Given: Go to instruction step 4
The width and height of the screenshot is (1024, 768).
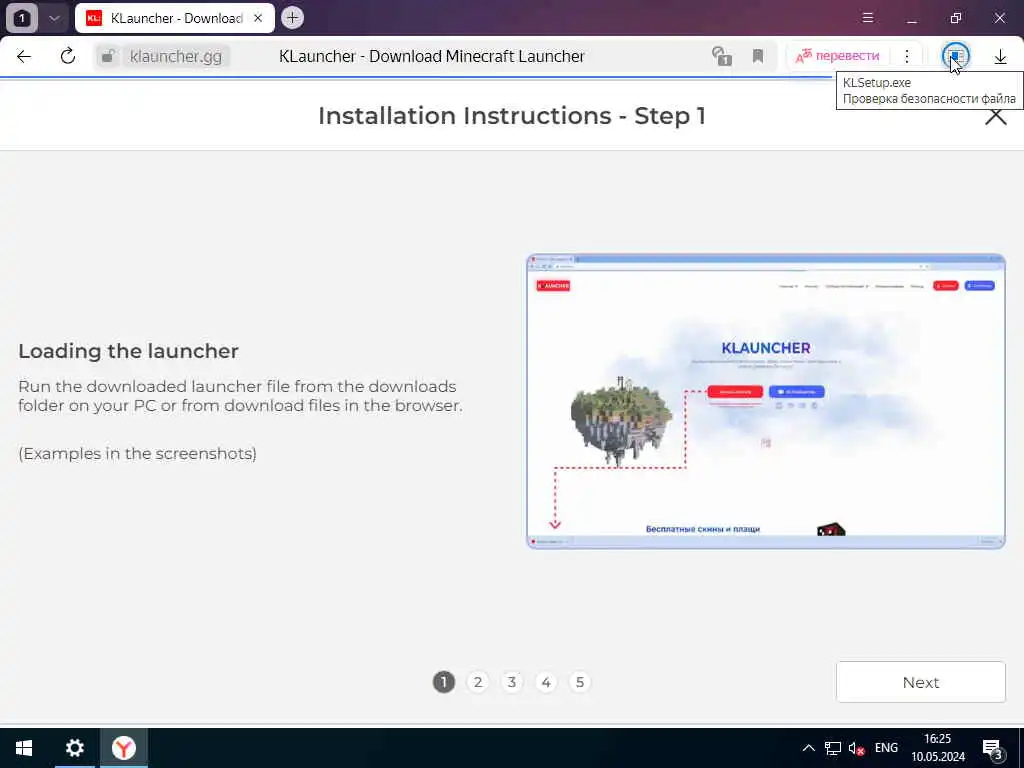Looking at the screenshot, I should coord(546,682).
